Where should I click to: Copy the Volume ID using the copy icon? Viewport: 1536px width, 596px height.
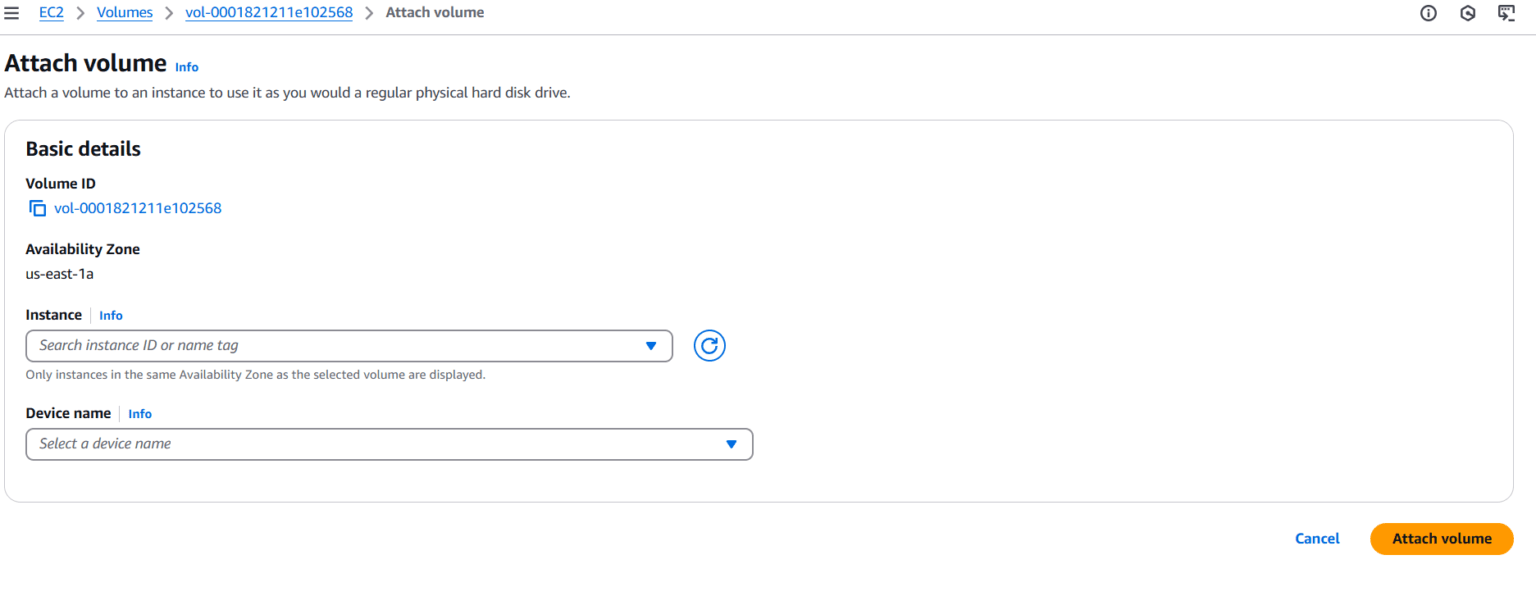coord(36,208)
